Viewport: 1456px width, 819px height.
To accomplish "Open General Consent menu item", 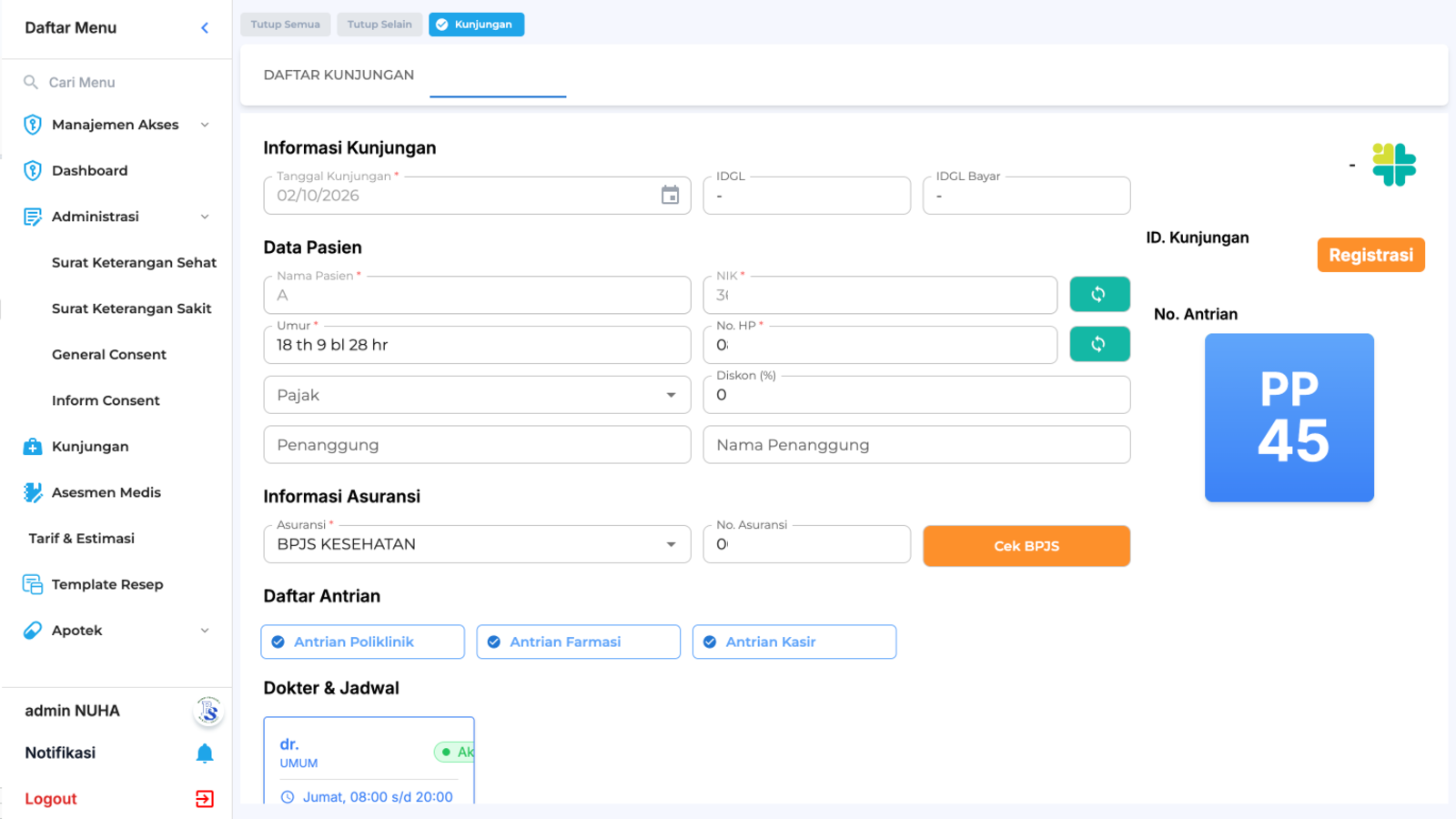I will coord(109,354).
